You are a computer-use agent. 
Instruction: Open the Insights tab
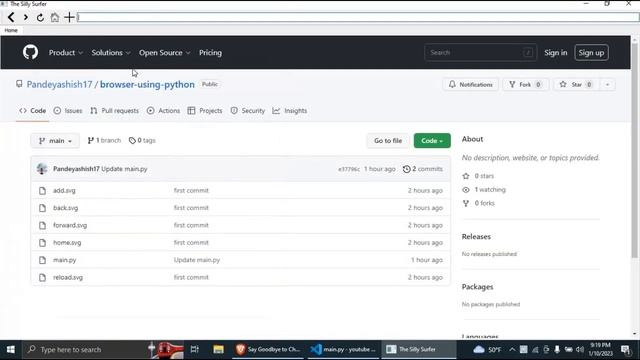[290, 111]
